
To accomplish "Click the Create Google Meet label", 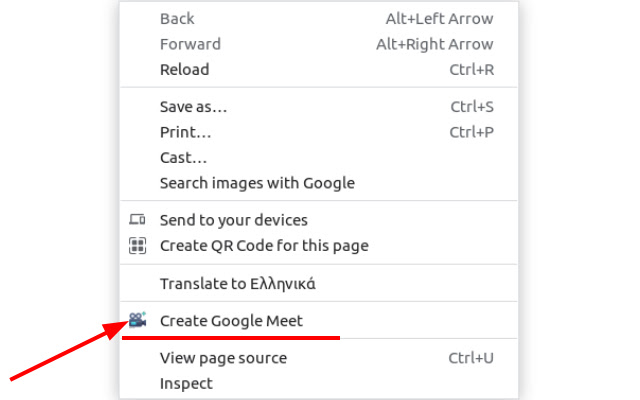I will [x=231, y=321].
